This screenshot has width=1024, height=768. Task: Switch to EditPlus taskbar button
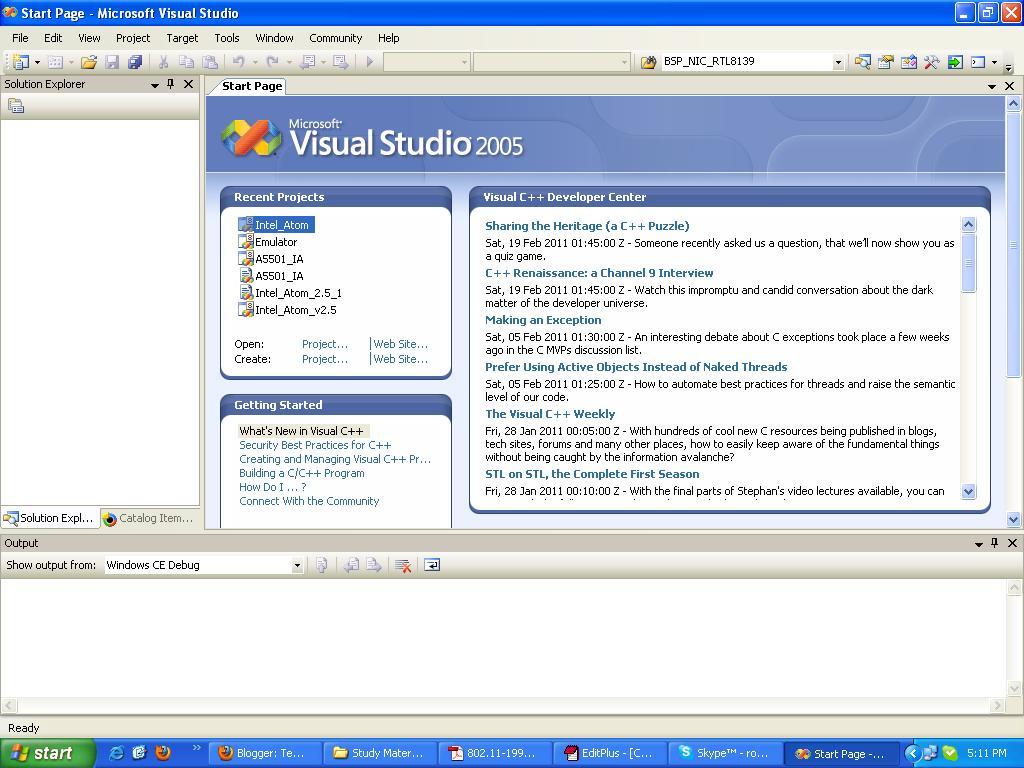point(609,753)
